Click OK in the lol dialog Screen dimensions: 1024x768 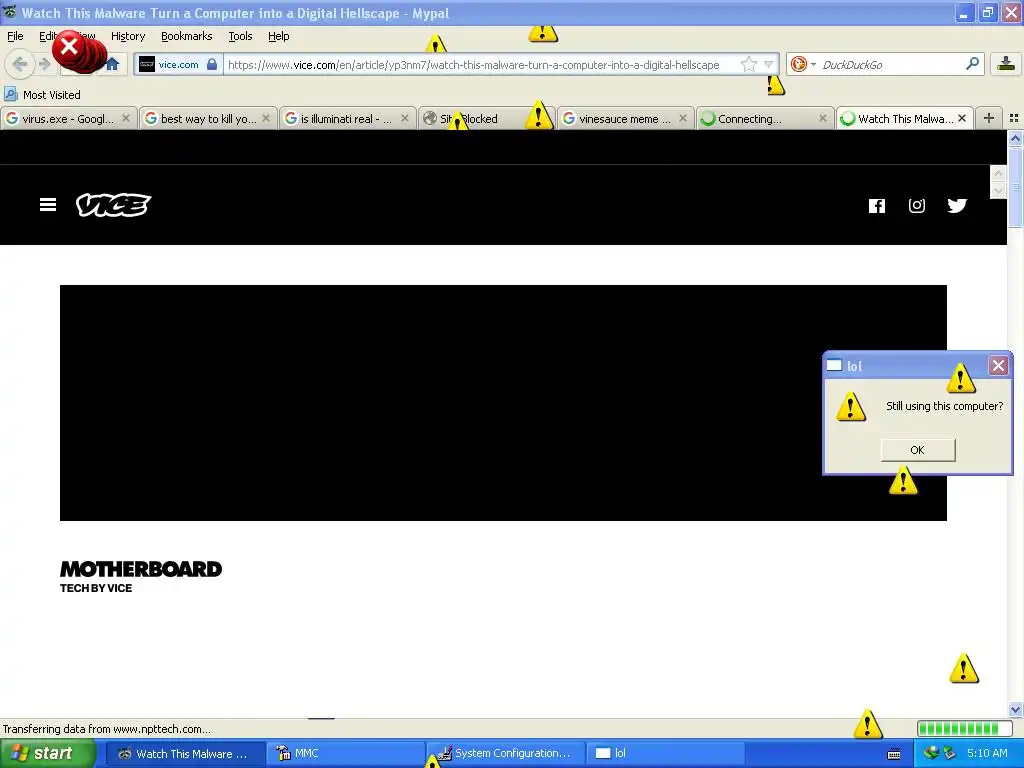918,449
